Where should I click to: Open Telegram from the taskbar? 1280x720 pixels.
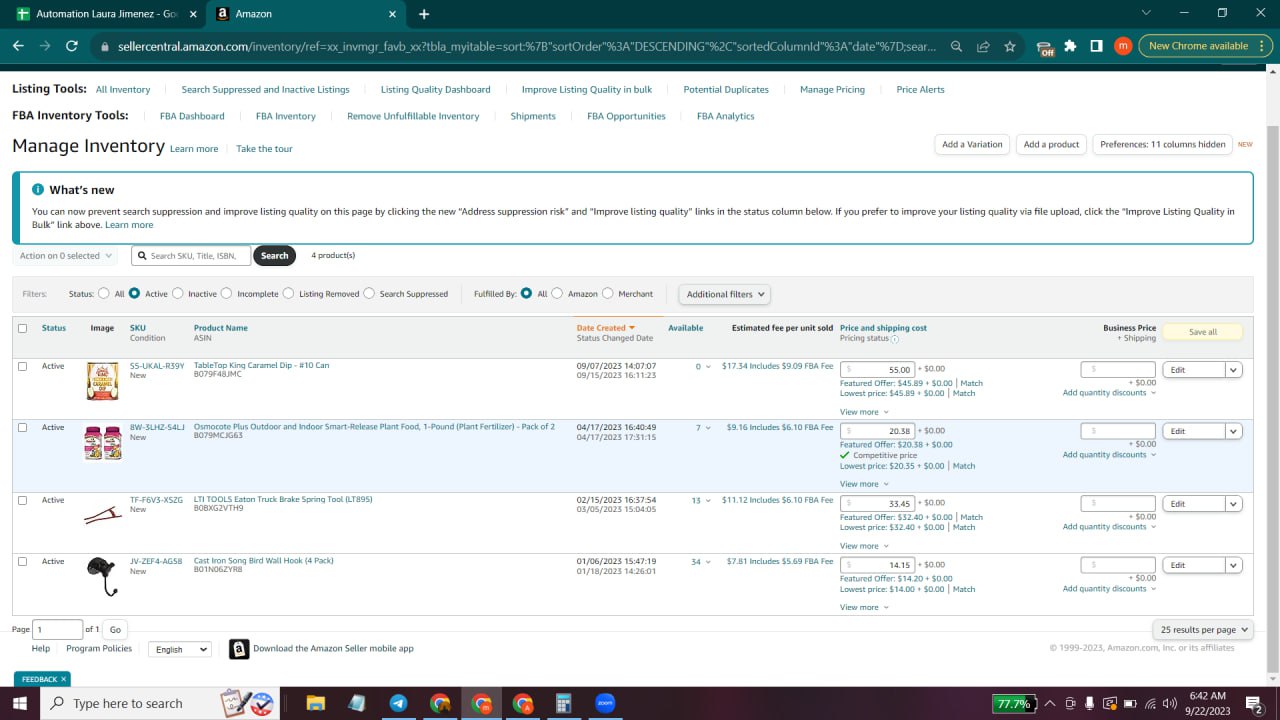point(398,703)
